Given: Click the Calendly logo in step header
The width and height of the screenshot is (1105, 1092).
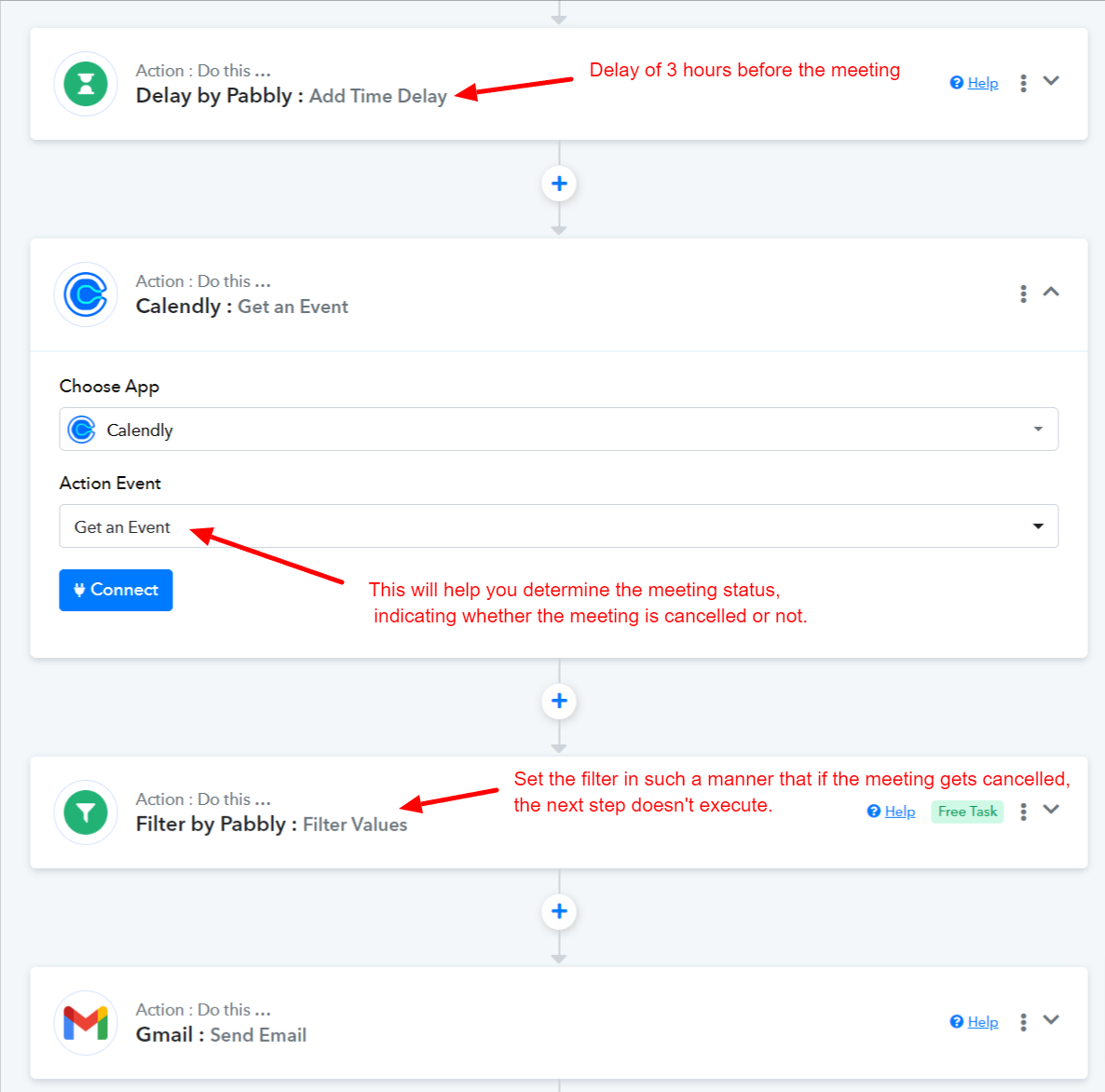Looking at the screenshot, I should pyautogui.click(x=86, y=294).
